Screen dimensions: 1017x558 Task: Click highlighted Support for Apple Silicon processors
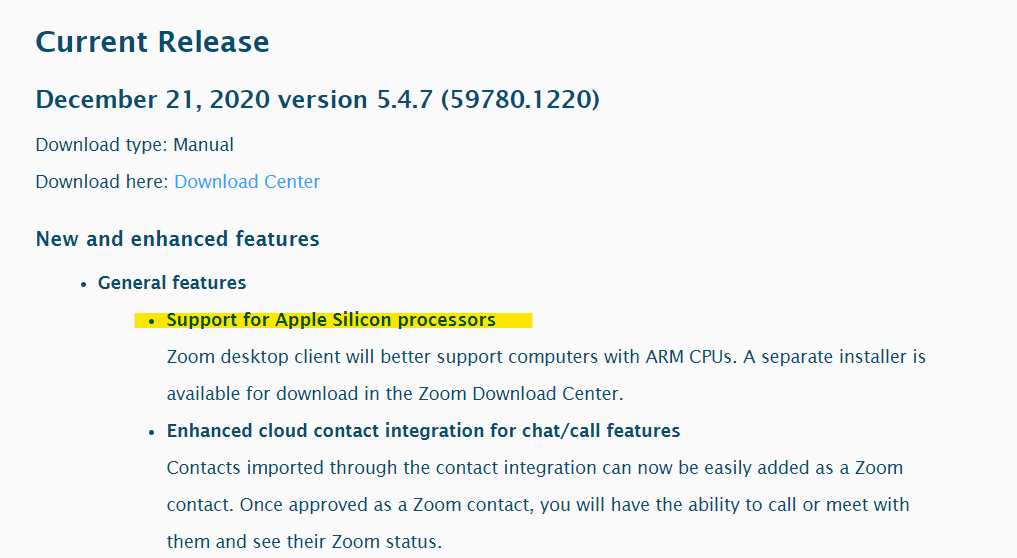331,320
